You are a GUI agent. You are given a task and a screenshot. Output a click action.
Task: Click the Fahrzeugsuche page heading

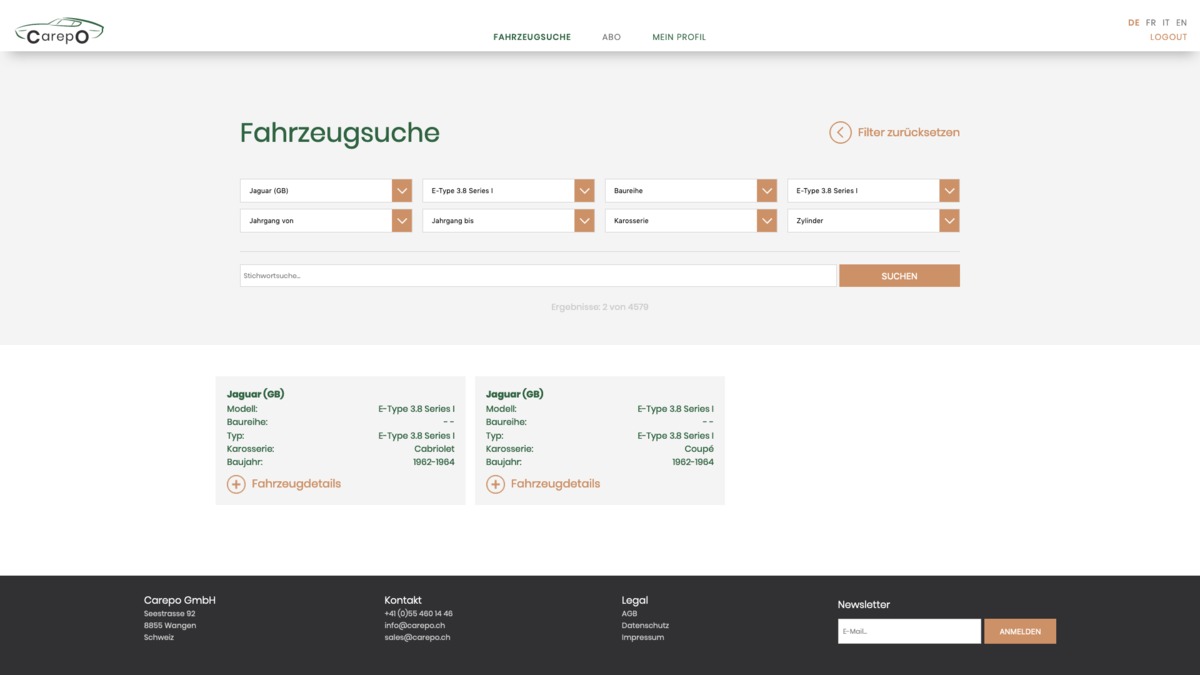pos(340,133)
